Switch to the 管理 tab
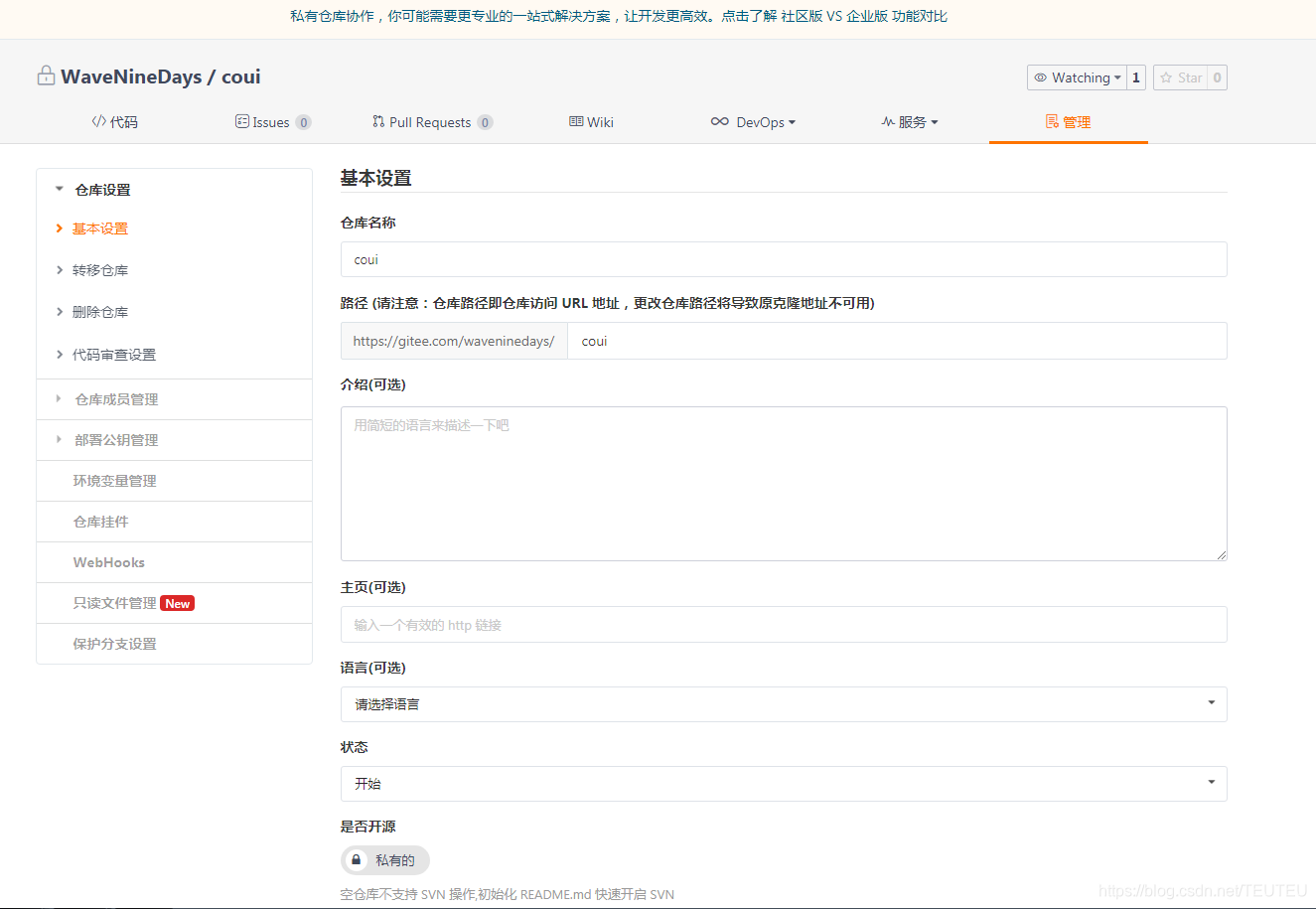 1069,122
